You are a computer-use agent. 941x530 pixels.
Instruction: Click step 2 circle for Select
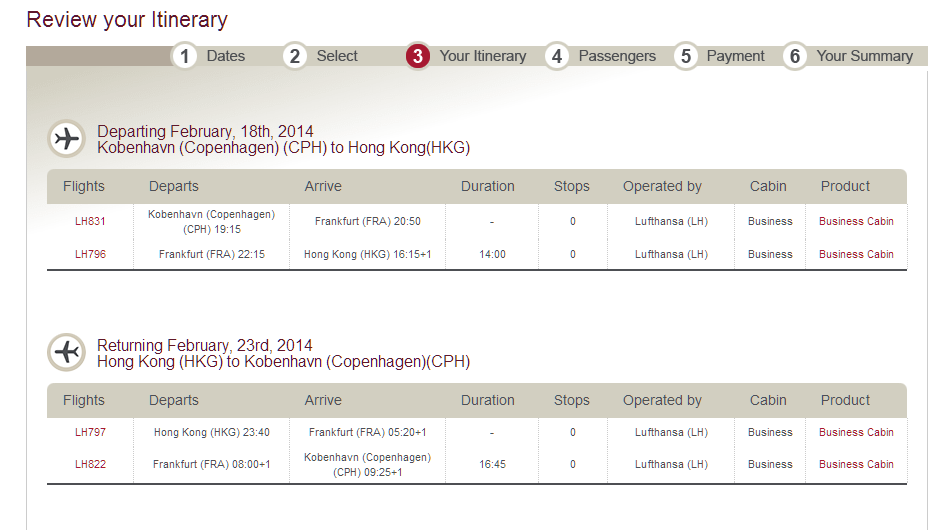[x=295, y=56]
